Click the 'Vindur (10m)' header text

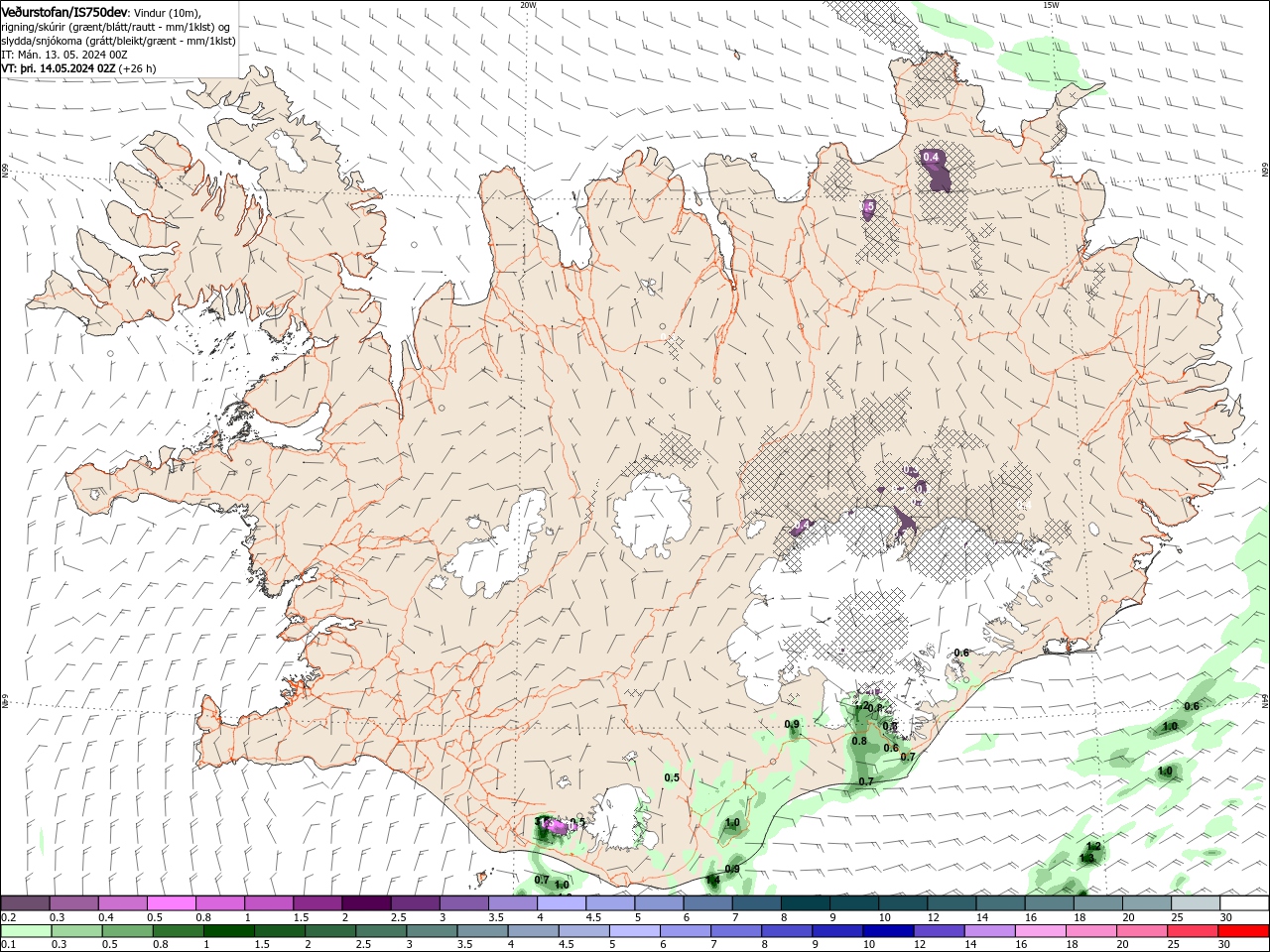click(x=167, y=12)
